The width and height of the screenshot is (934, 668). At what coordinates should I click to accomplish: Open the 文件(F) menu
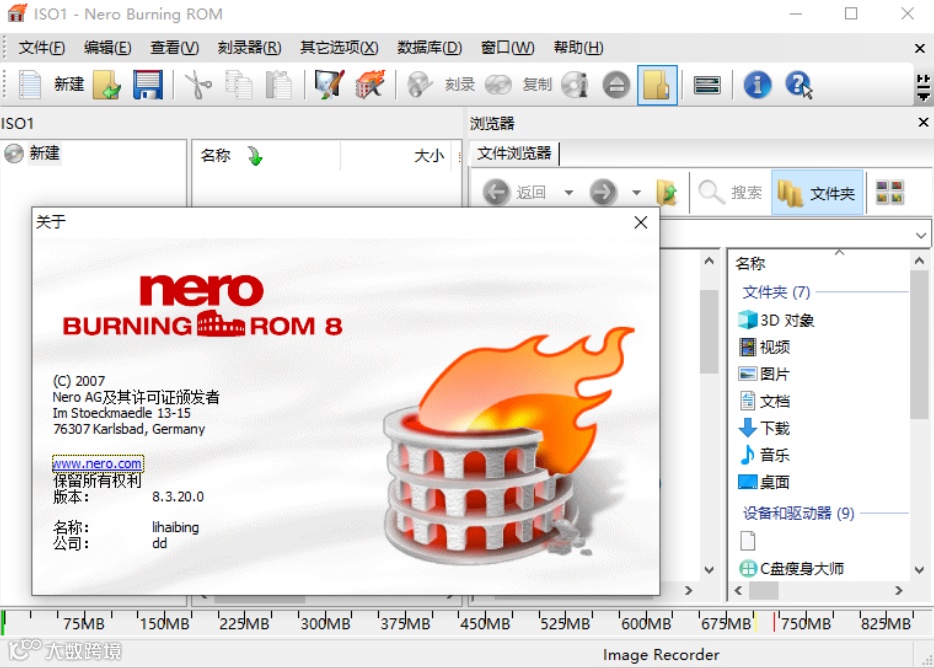coord(41,48)
